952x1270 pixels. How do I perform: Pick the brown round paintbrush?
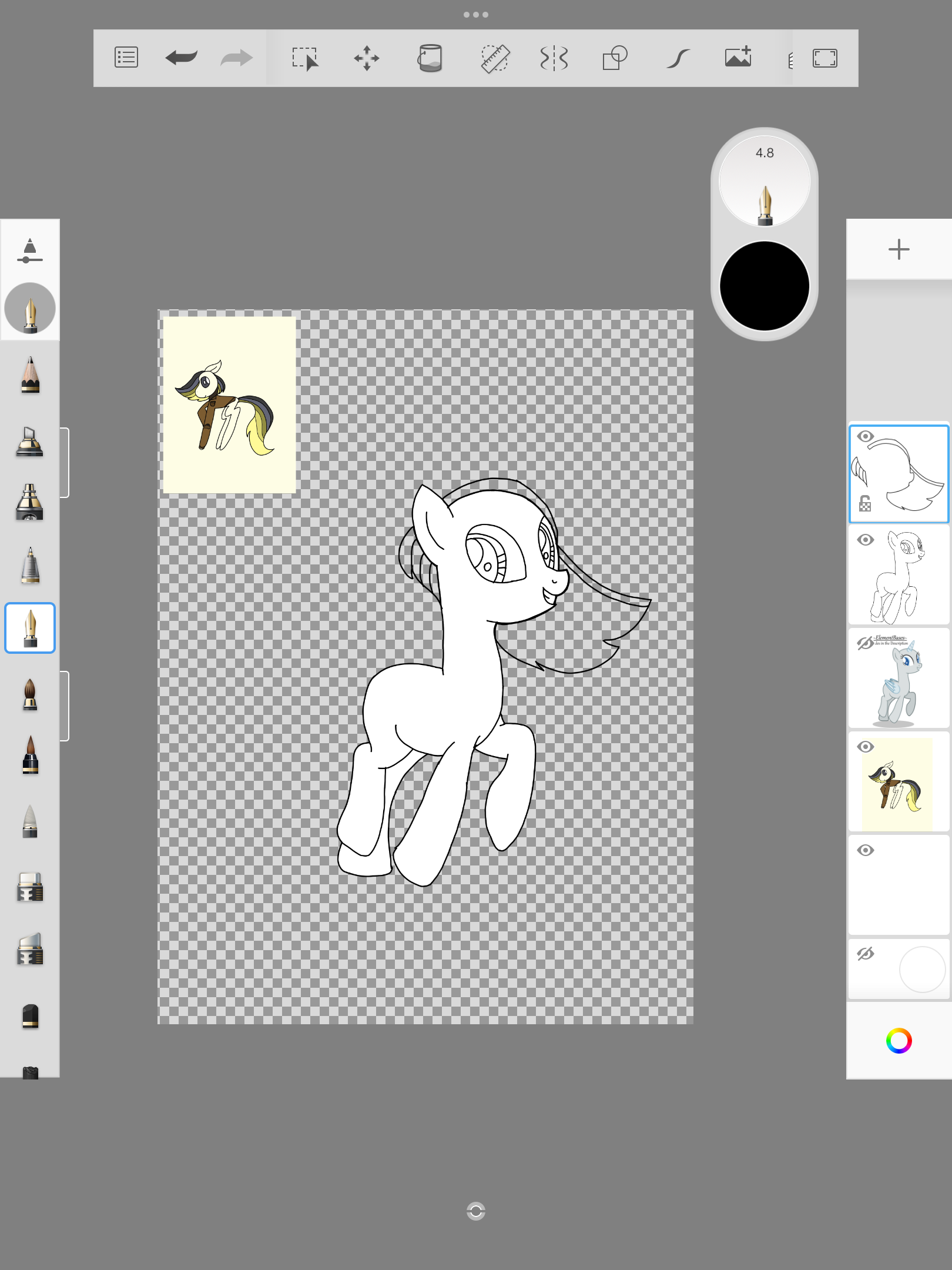click(30, 694)
